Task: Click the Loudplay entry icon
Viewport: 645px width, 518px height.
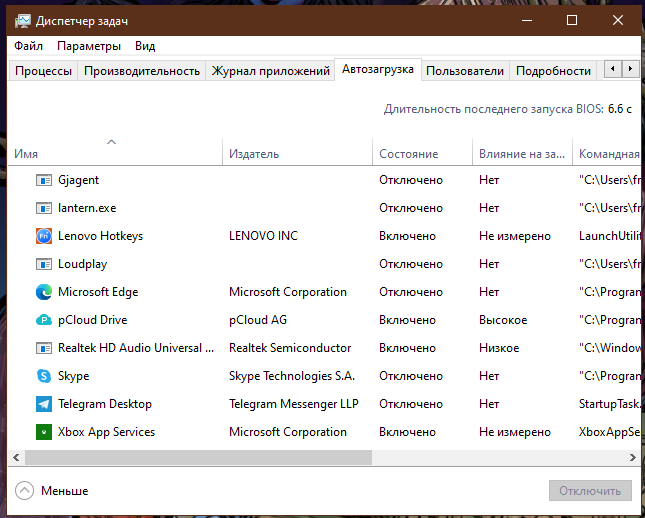Action: (x=44, y=264)
